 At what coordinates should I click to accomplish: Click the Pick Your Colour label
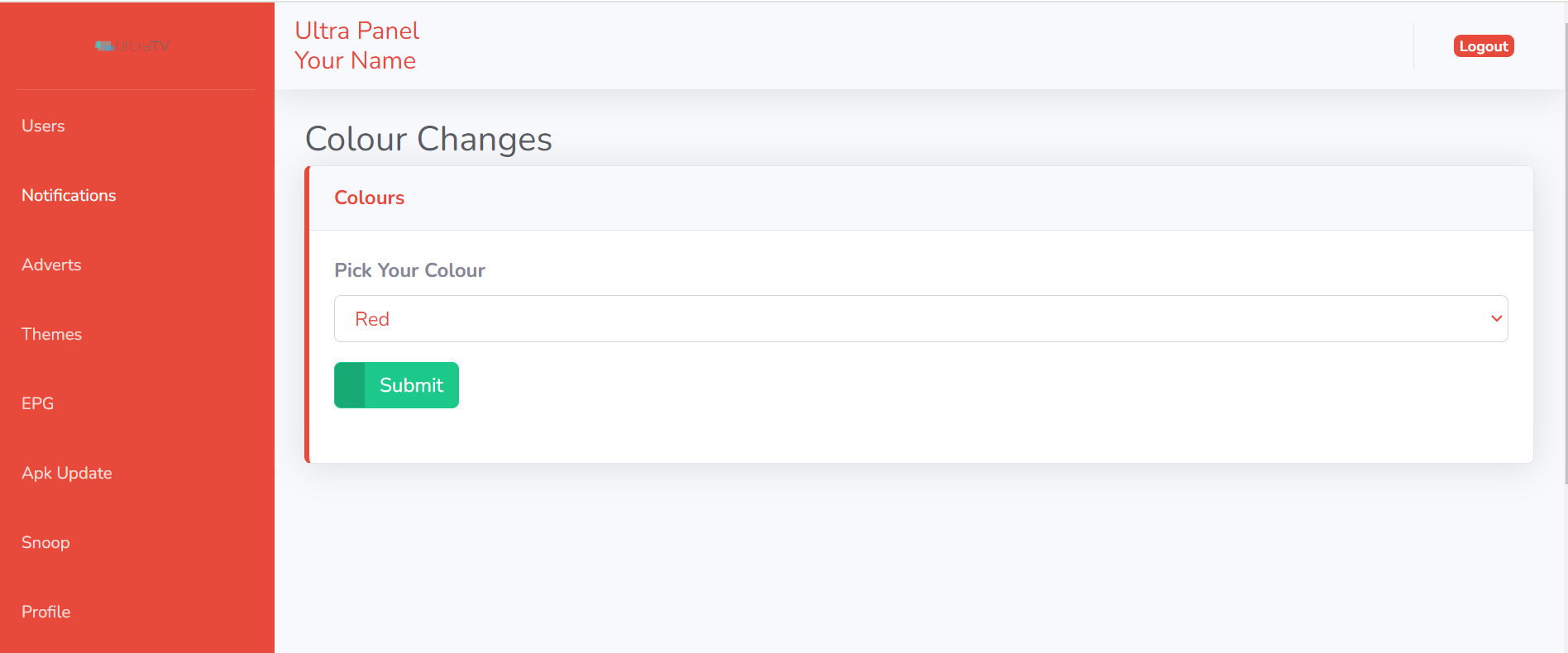409,270
